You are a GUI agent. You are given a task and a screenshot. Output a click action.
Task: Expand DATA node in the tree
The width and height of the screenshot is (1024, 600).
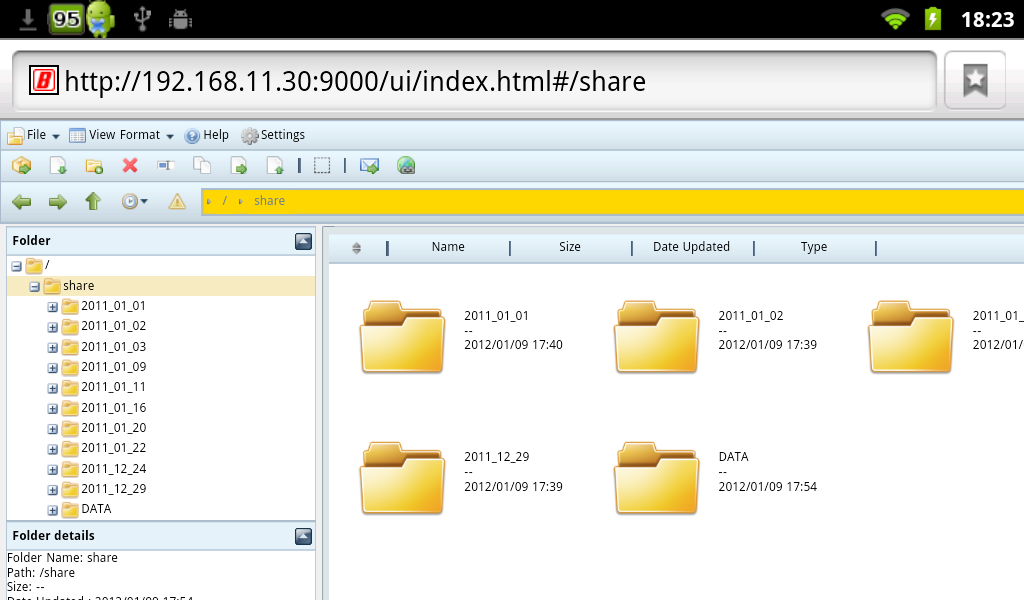tap(53, 511)
